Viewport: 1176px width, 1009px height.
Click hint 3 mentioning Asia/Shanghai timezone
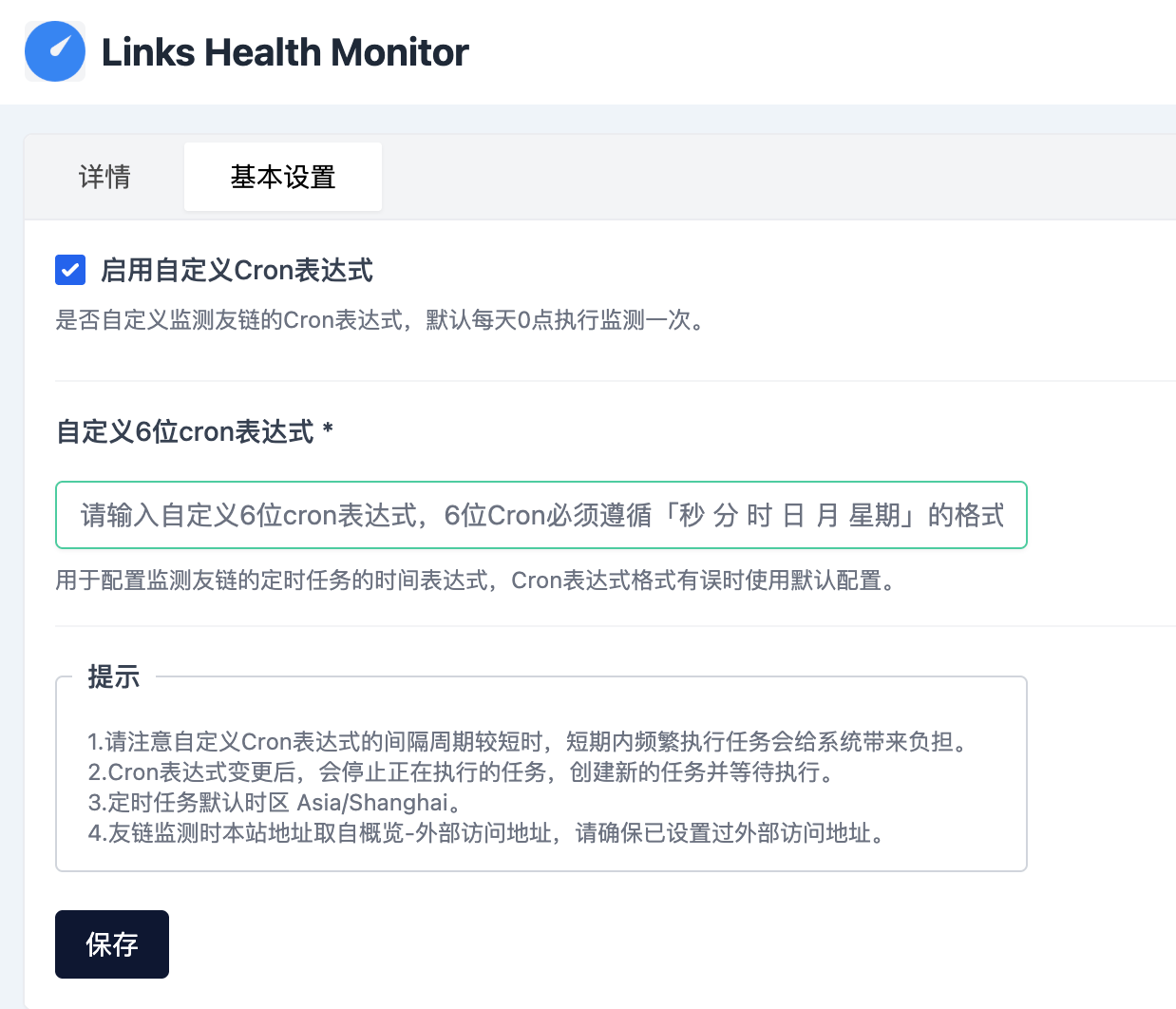275,802
